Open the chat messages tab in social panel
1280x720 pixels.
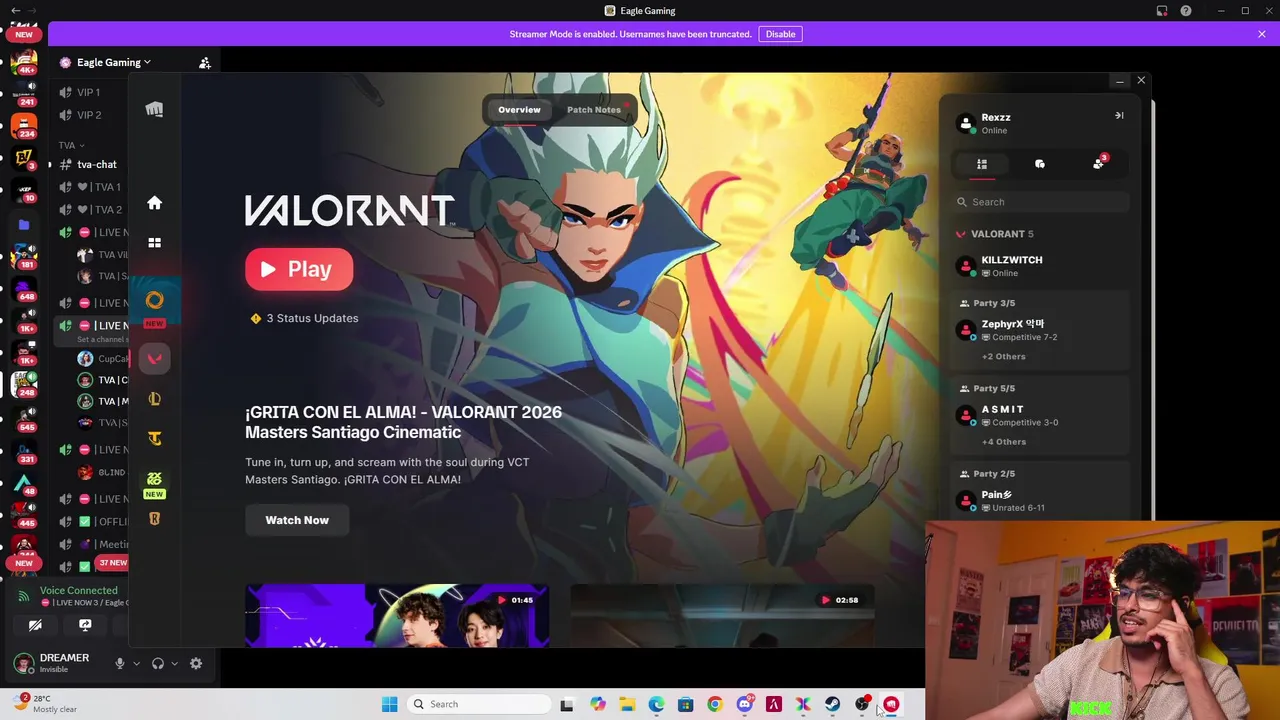pyautogui.click(x=1040, y=164)
